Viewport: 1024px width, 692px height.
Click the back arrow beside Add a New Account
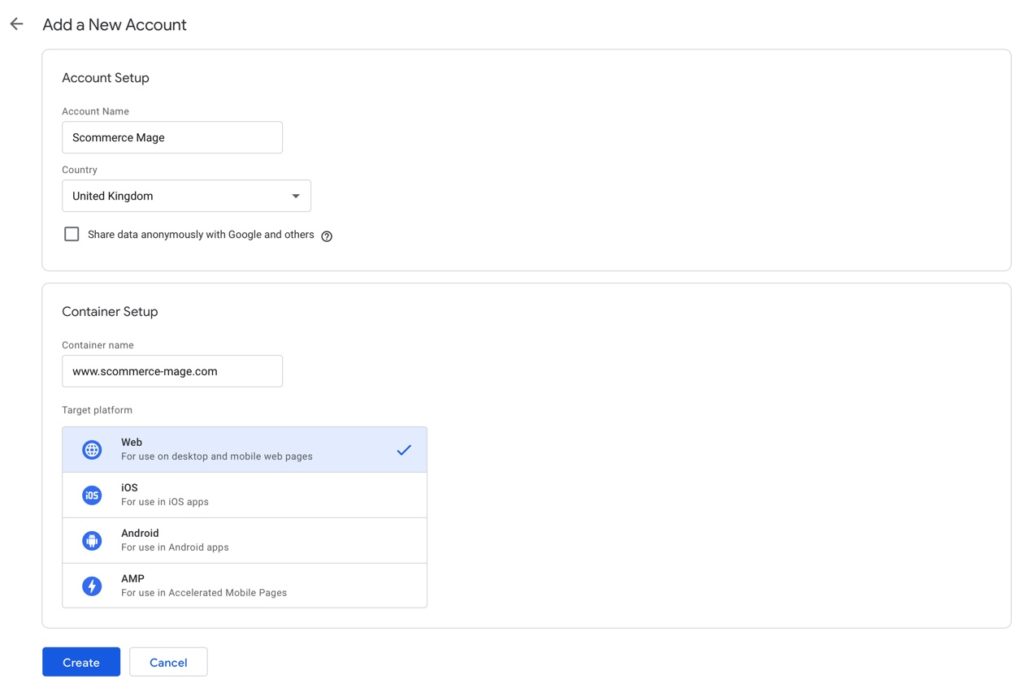[x=16, y=23]
